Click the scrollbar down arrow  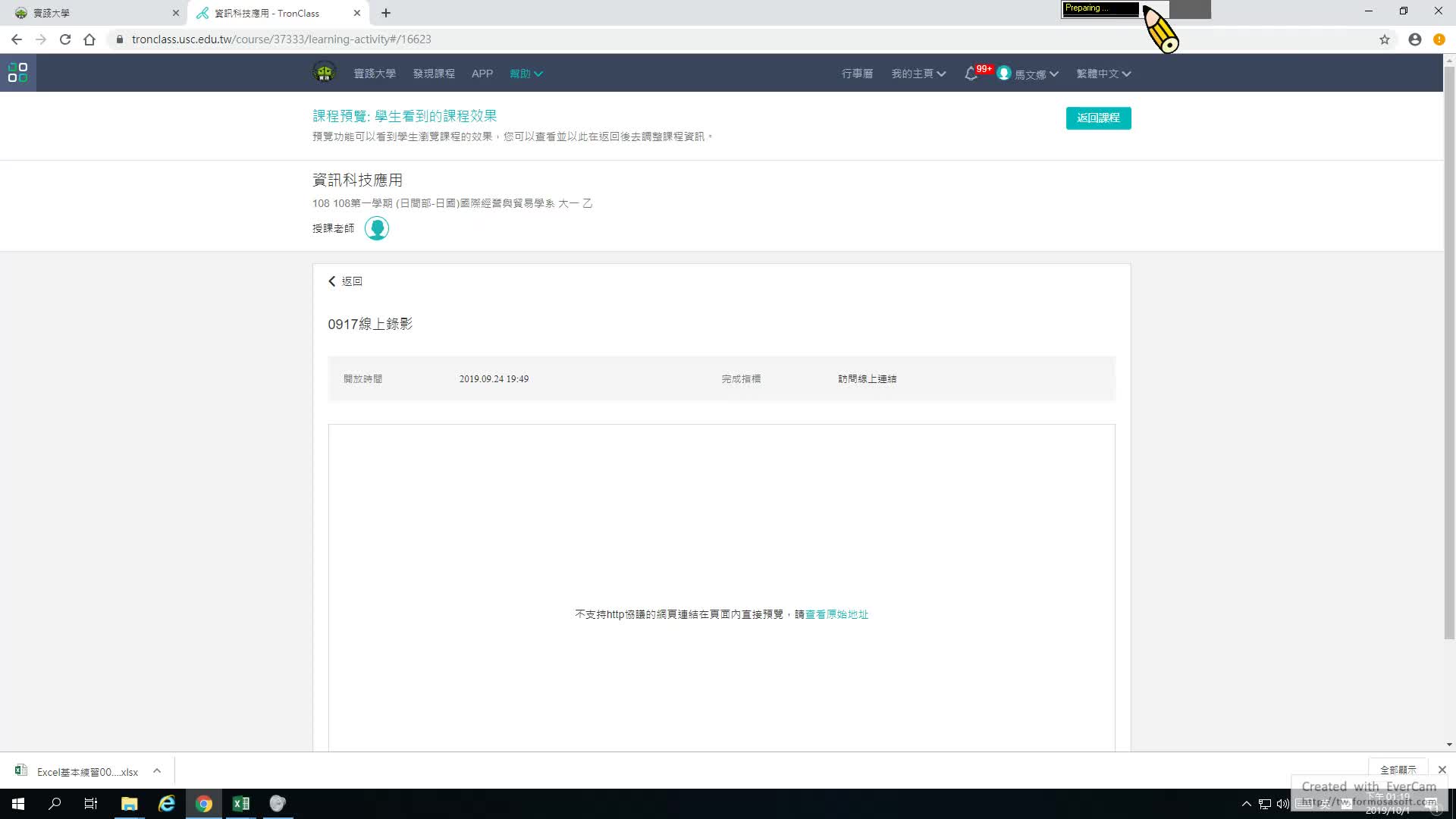coord(1449,745)
